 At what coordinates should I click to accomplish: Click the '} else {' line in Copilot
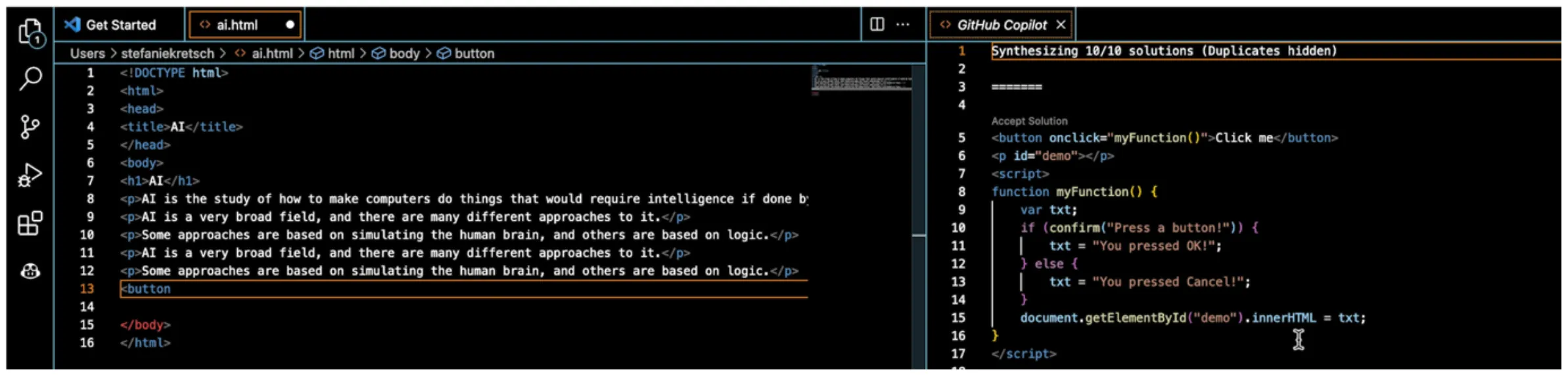[1049, 264]
